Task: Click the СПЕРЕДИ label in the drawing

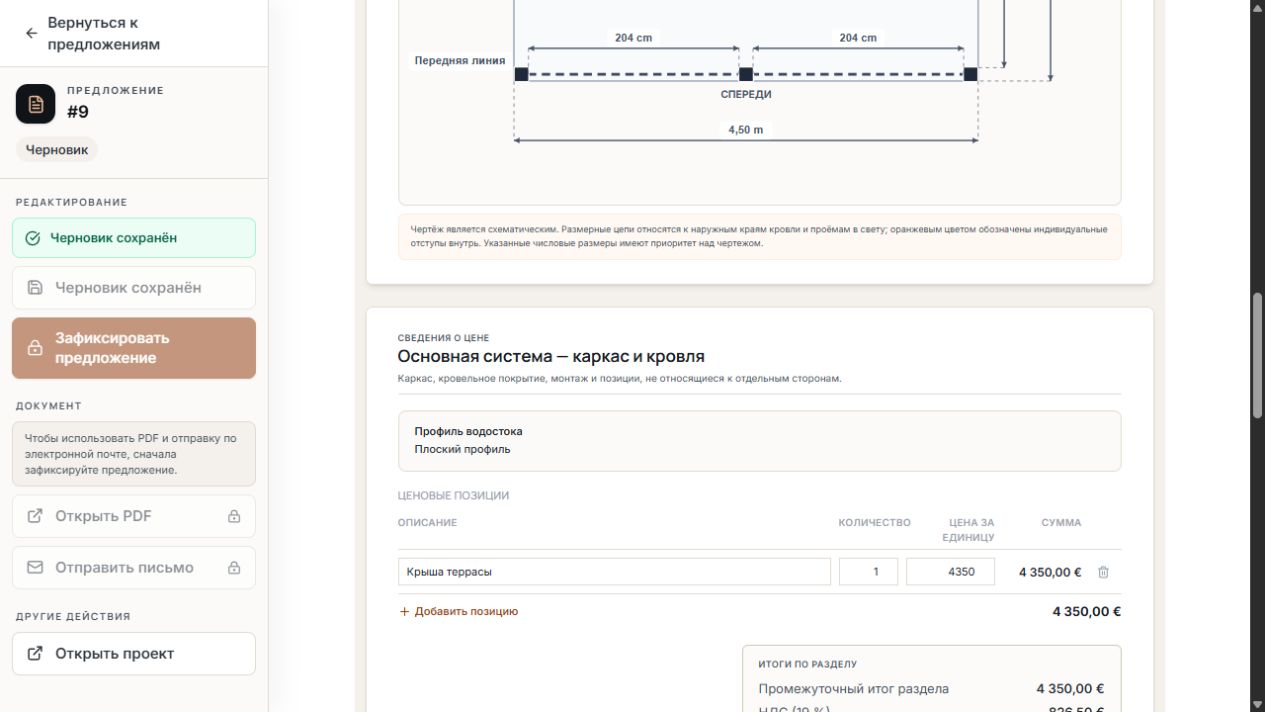Action: coord(746,94)
